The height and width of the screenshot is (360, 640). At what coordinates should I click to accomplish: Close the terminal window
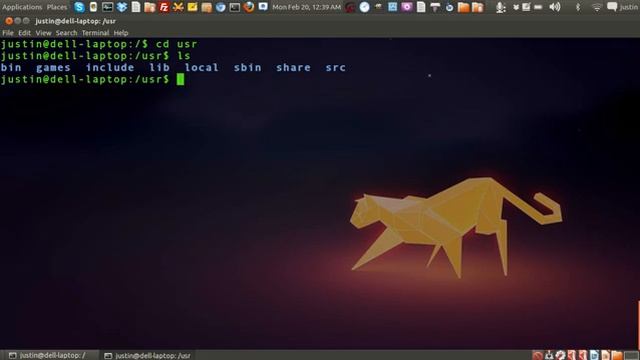(x=9, y=20)
